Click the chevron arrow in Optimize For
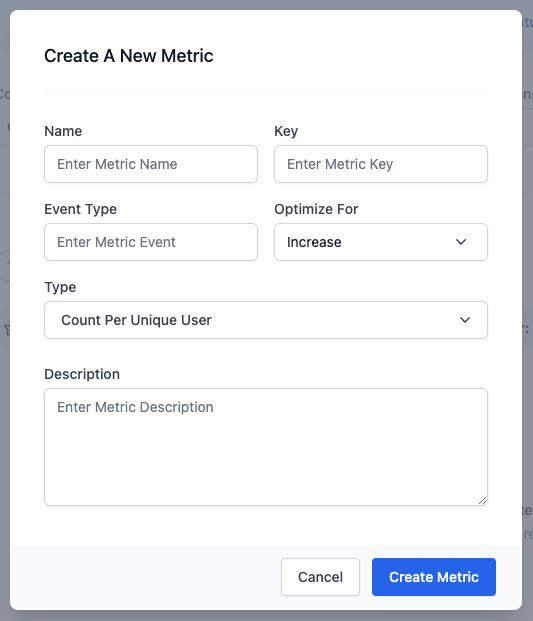This screenshot has width=533, height=621. (461, 242)
